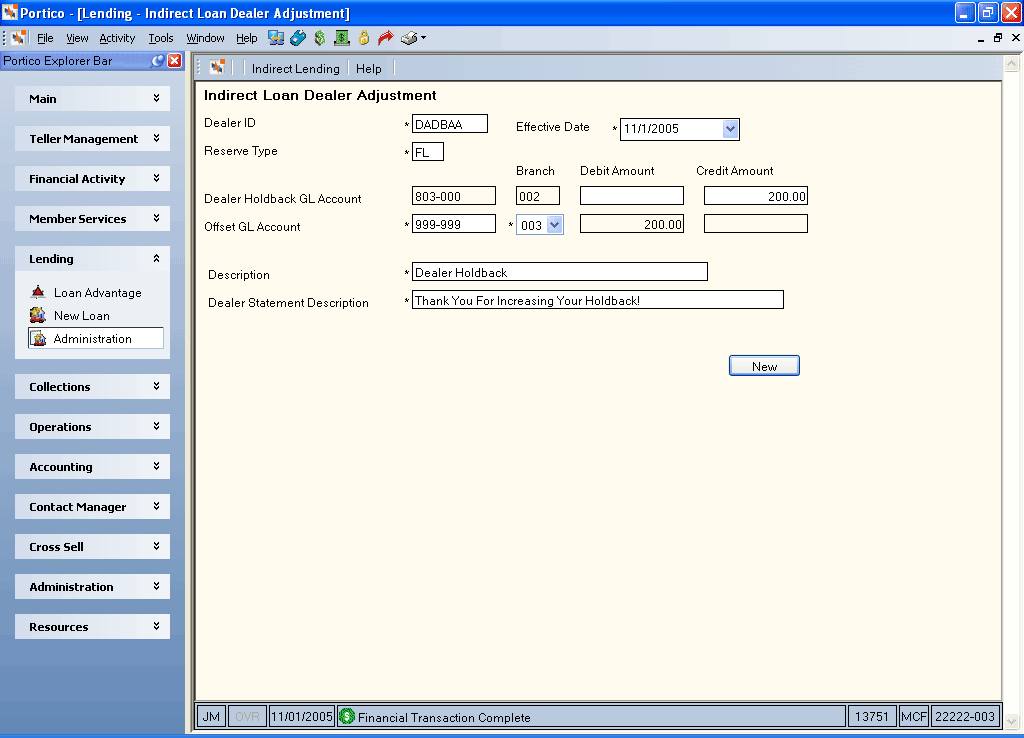The image size is (1024, 738).
Task: Click Dealer Holdback Credit Amount field
Action: pyautogui.click(x=756, y=196)
